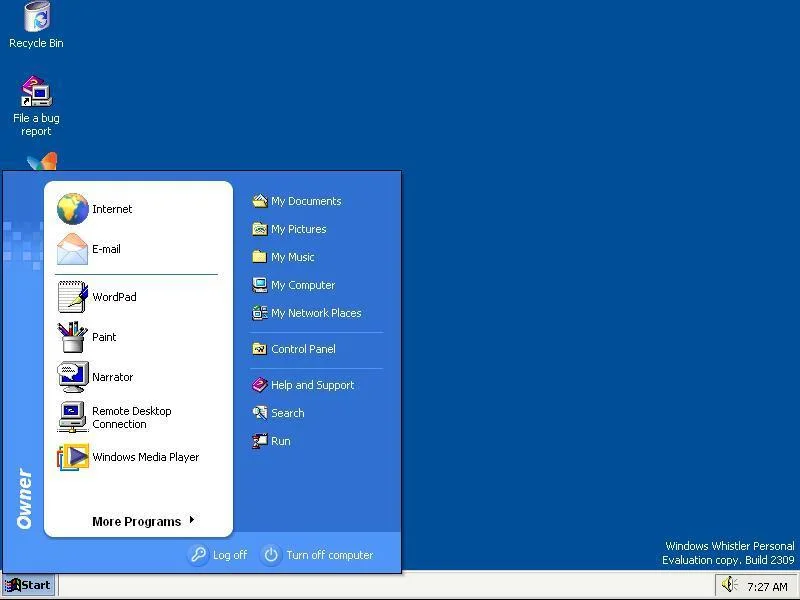Screen dimensions: 800x600
Task: Click the Search link text
Action: (287, 413)
